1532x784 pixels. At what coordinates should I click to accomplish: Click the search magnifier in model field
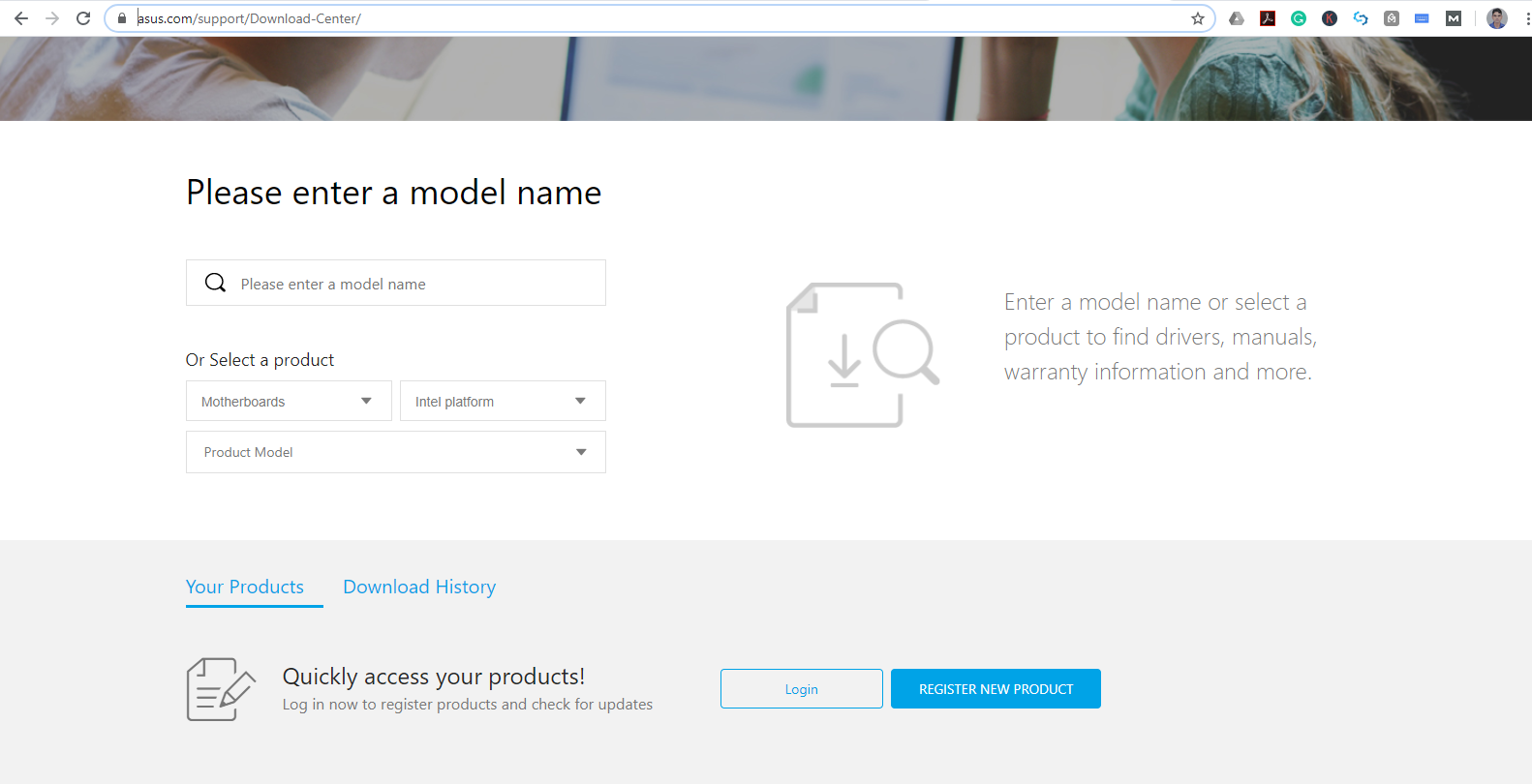pos(215,283)
